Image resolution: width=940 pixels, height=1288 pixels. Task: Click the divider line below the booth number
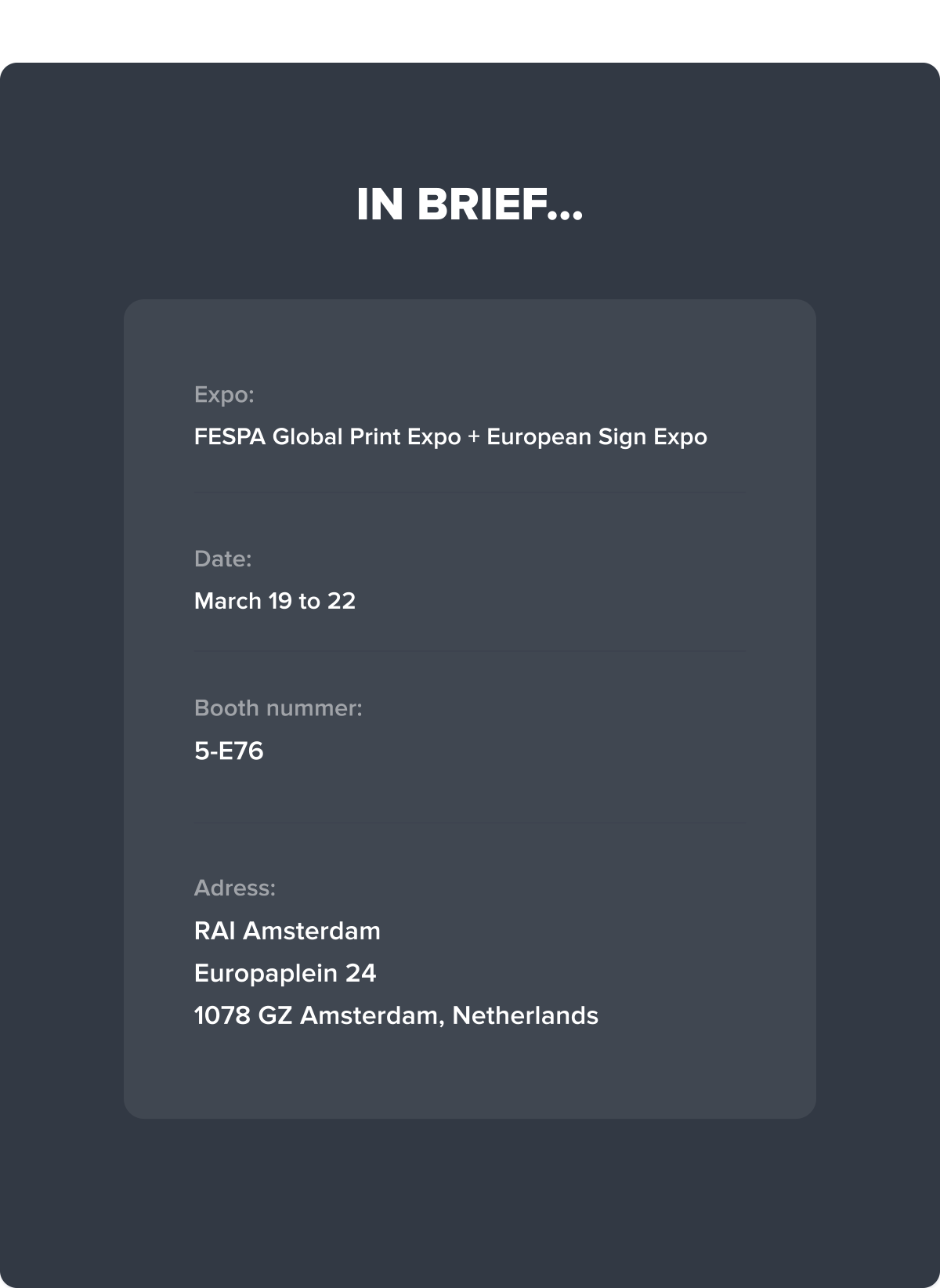[470, 823]
